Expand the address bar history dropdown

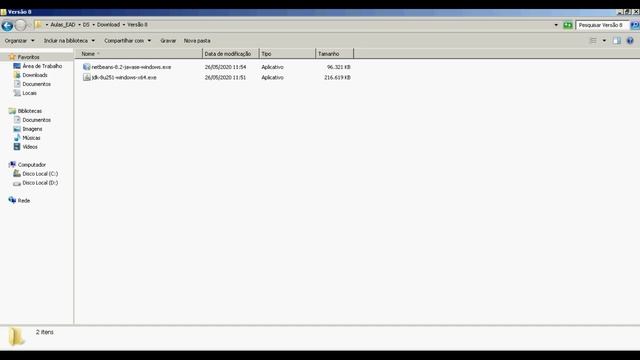coord(556,25)
